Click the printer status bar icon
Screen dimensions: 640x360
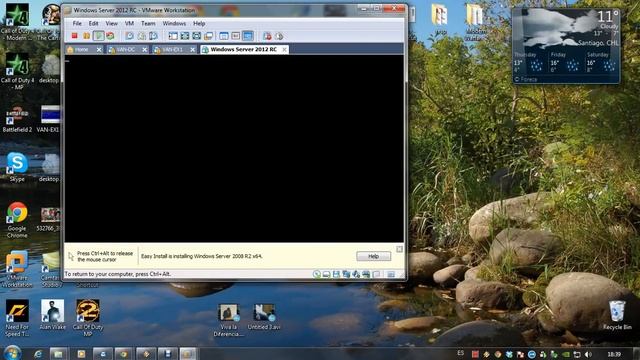click(366, 274)
